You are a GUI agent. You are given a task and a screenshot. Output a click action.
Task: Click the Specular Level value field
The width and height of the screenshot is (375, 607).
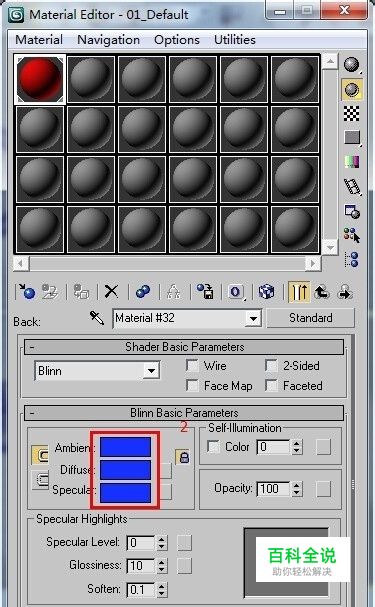(x=141, y=543)
